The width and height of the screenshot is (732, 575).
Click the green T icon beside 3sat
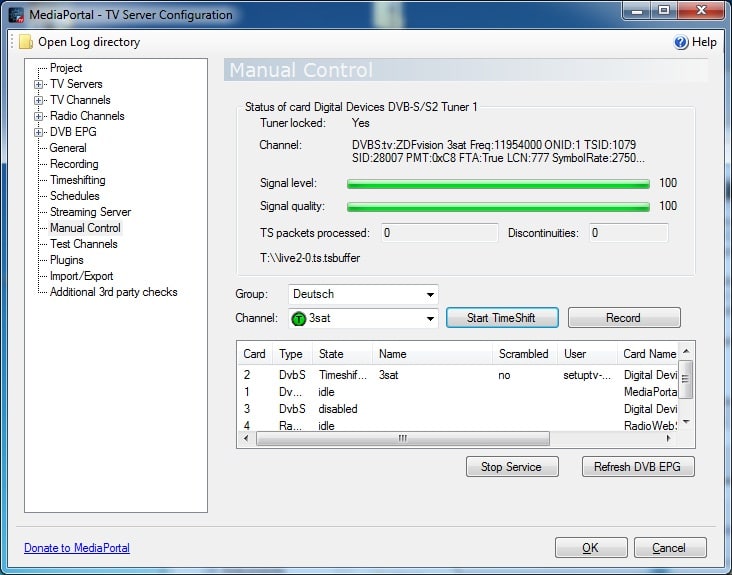click(x=298, y=319)
